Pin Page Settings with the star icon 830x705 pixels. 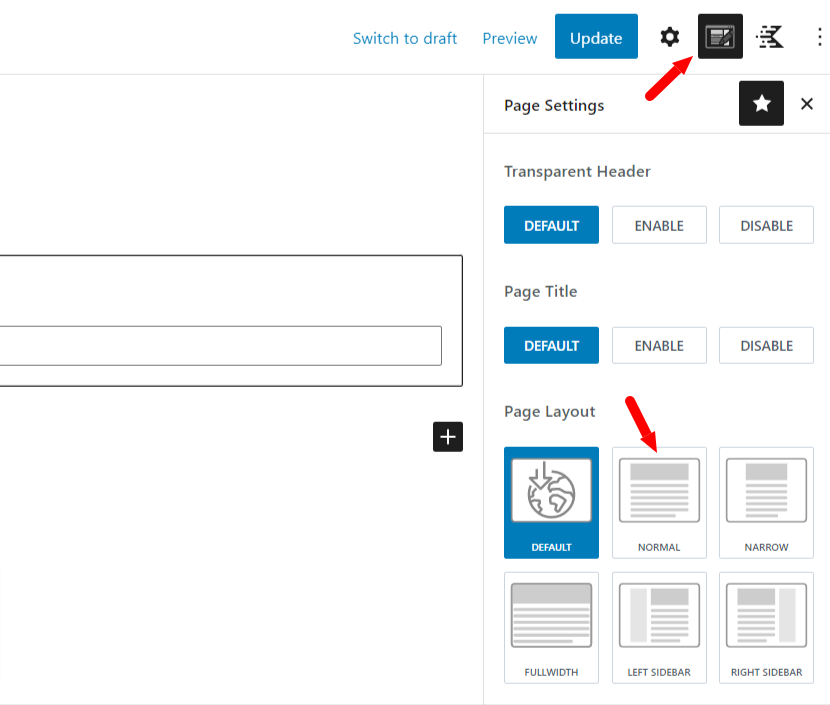pyautogui.click(x=761, y=103)
